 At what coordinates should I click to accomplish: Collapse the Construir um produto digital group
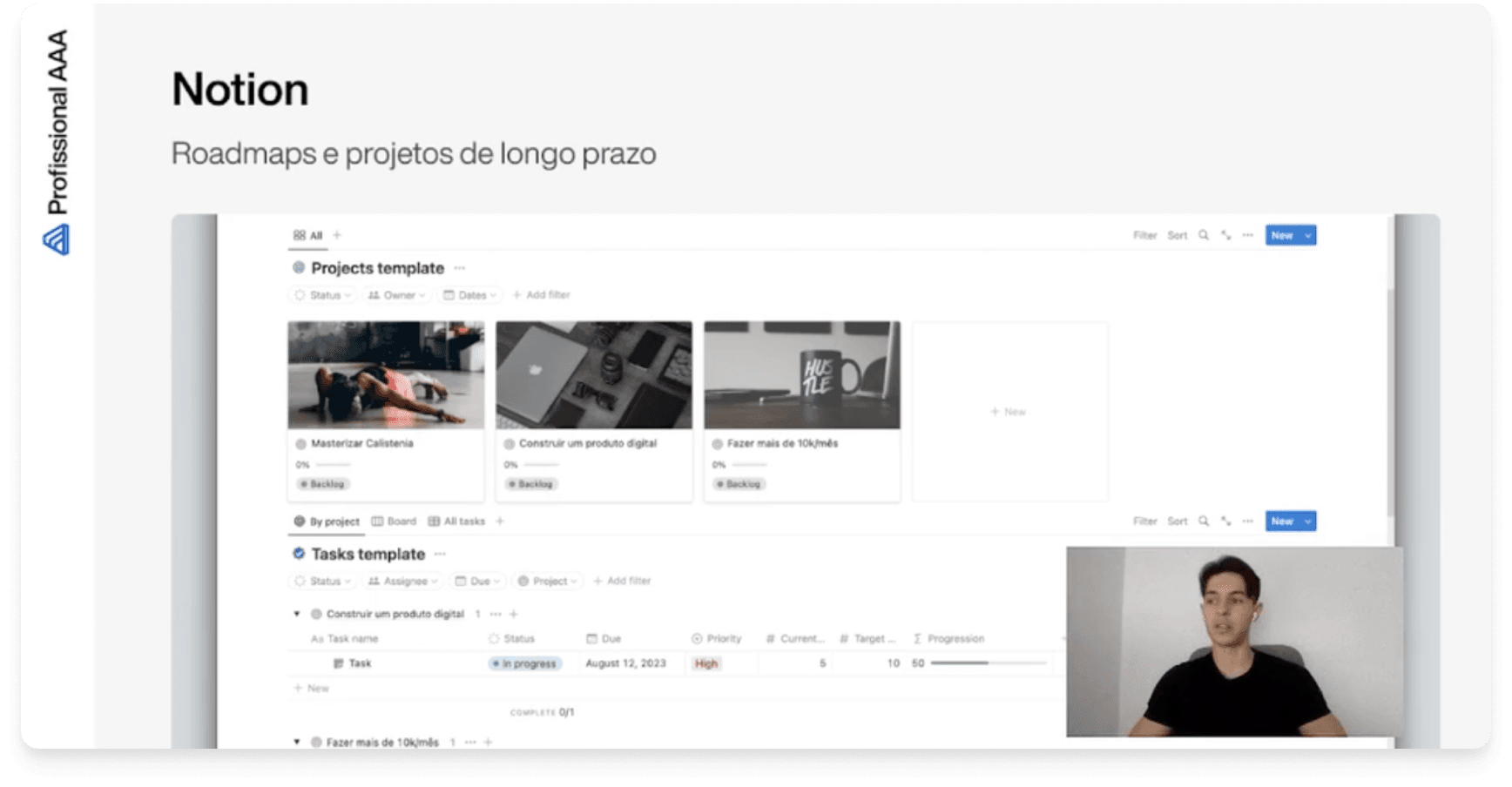coord(297,614)
